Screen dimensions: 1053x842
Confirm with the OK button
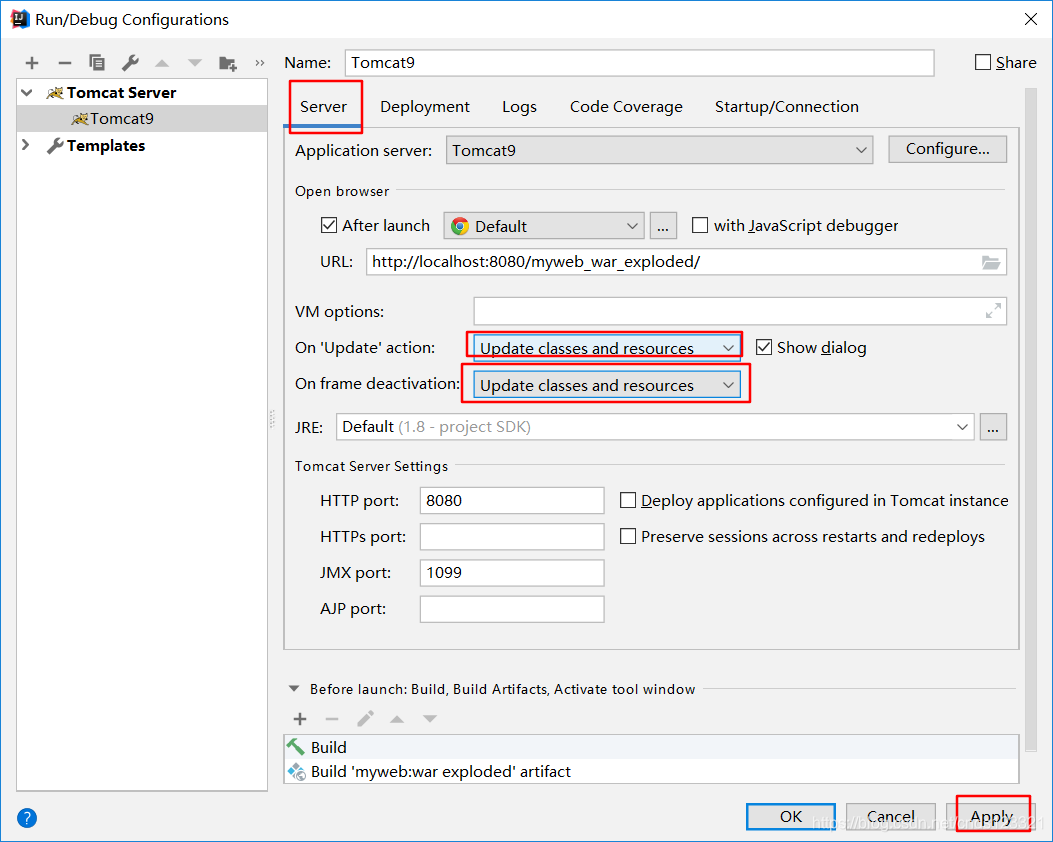tap(790, 816)
